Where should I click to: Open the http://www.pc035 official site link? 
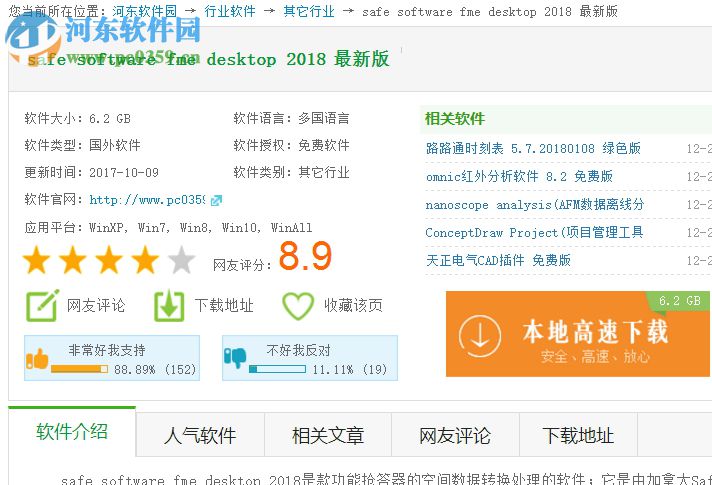click(147, 200)
